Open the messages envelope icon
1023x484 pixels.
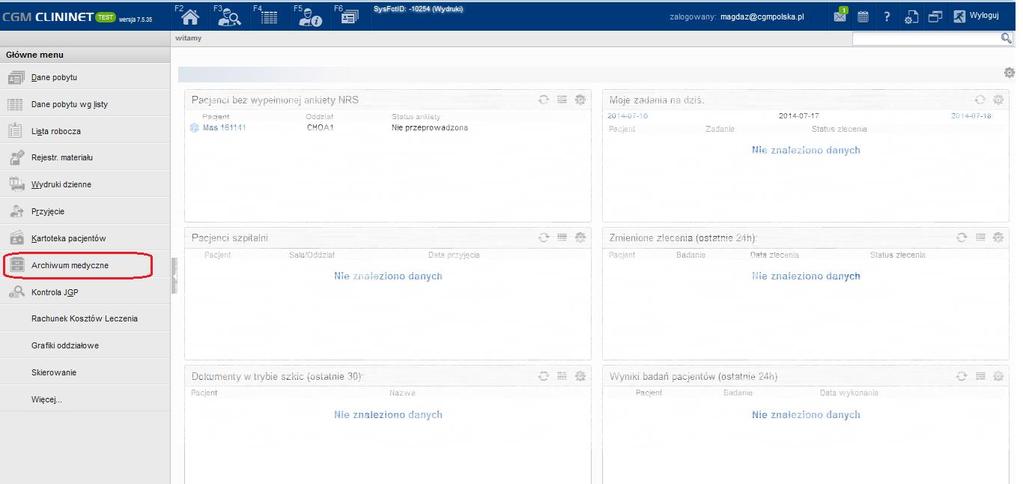click(x=840, y=16)
